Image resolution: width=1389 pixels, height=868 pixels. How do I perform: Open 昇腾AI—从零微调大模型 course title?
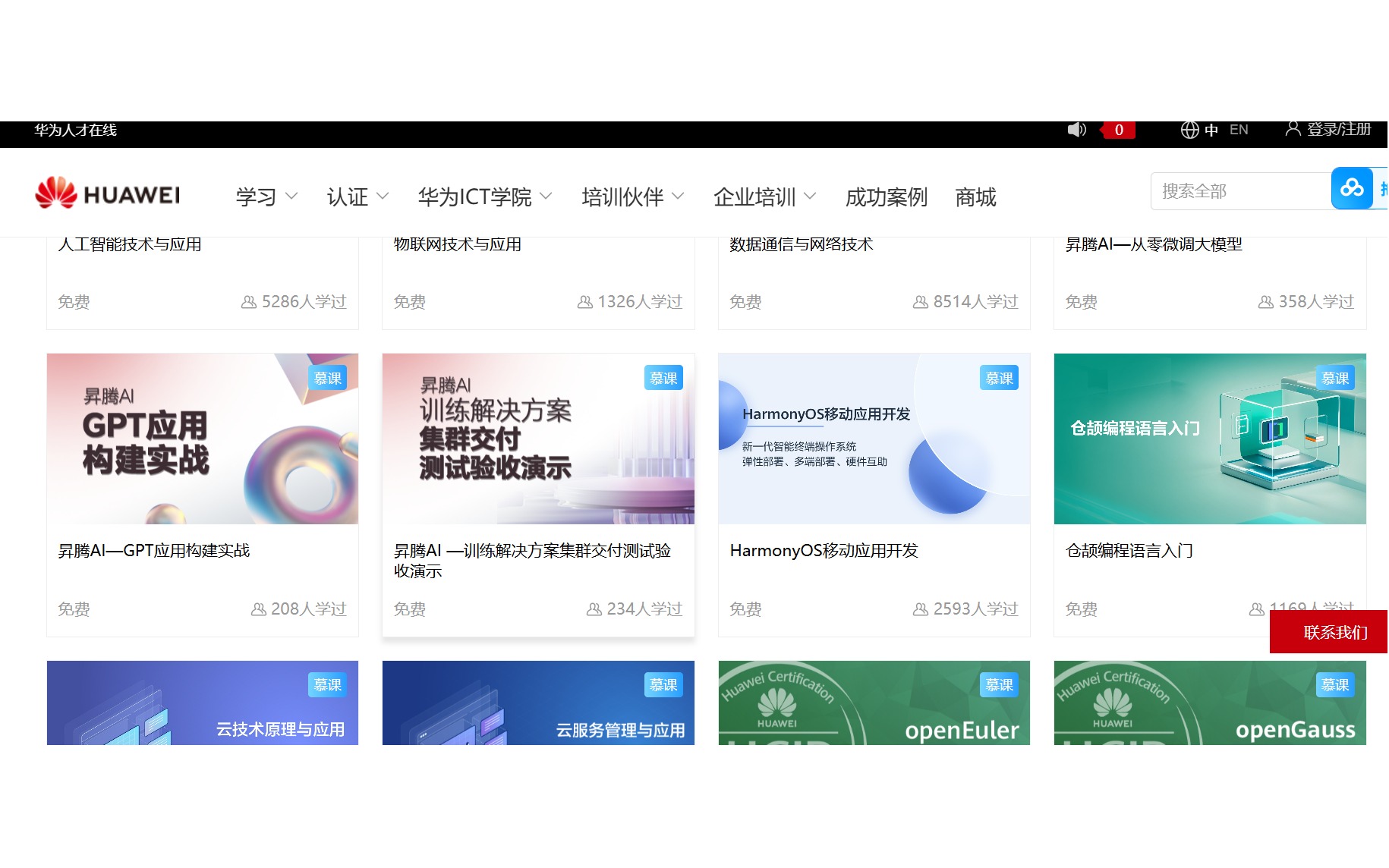click(x=1154, y=244)
